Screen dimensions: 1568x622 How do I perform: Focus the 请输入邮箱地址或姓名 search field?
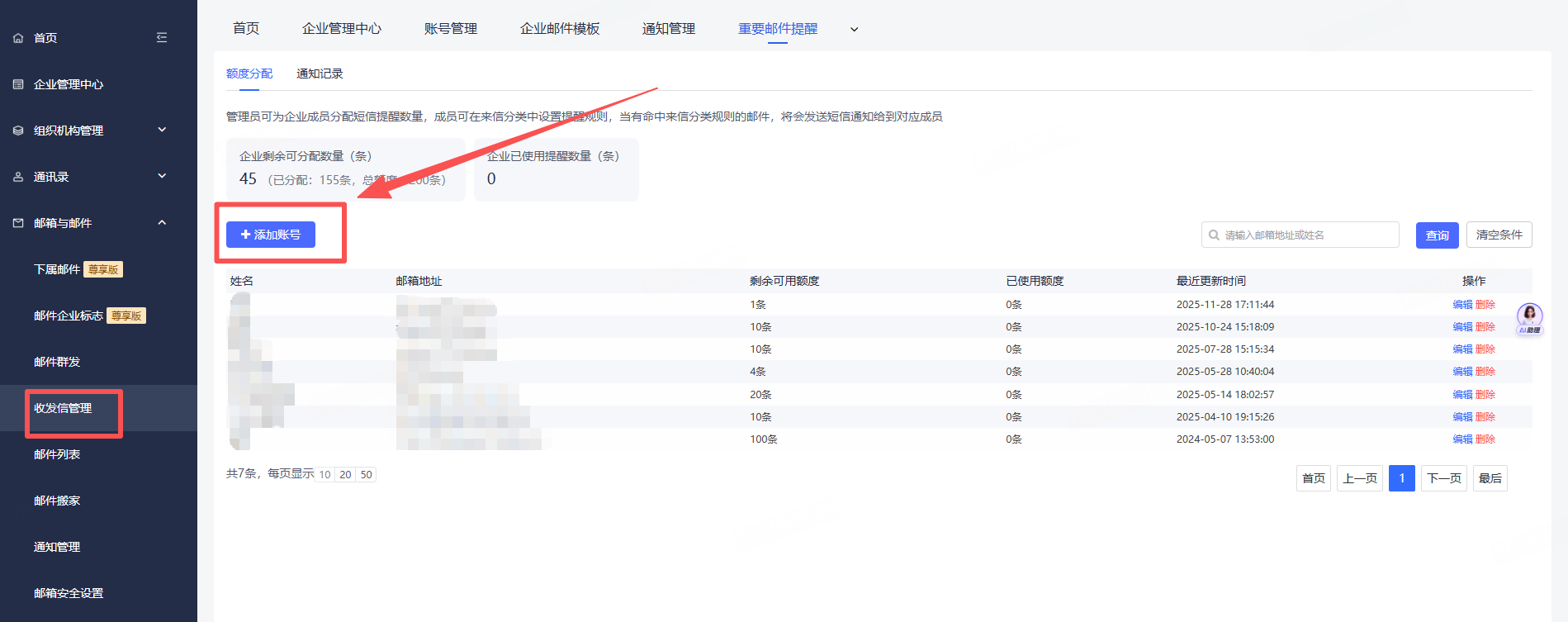coord(1300,235)
